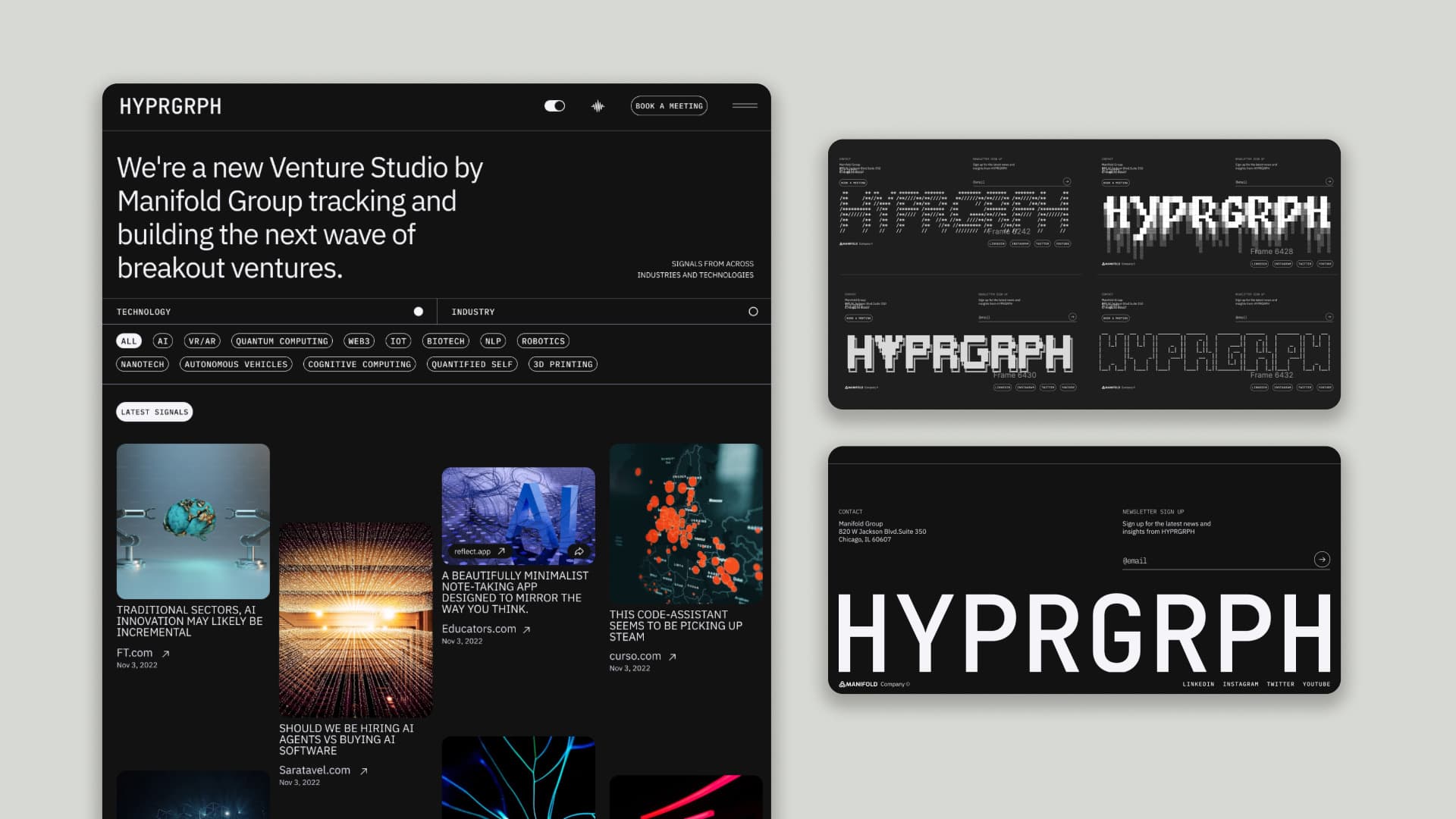Toggle the dark mode switch in header

tap(554, 106)
